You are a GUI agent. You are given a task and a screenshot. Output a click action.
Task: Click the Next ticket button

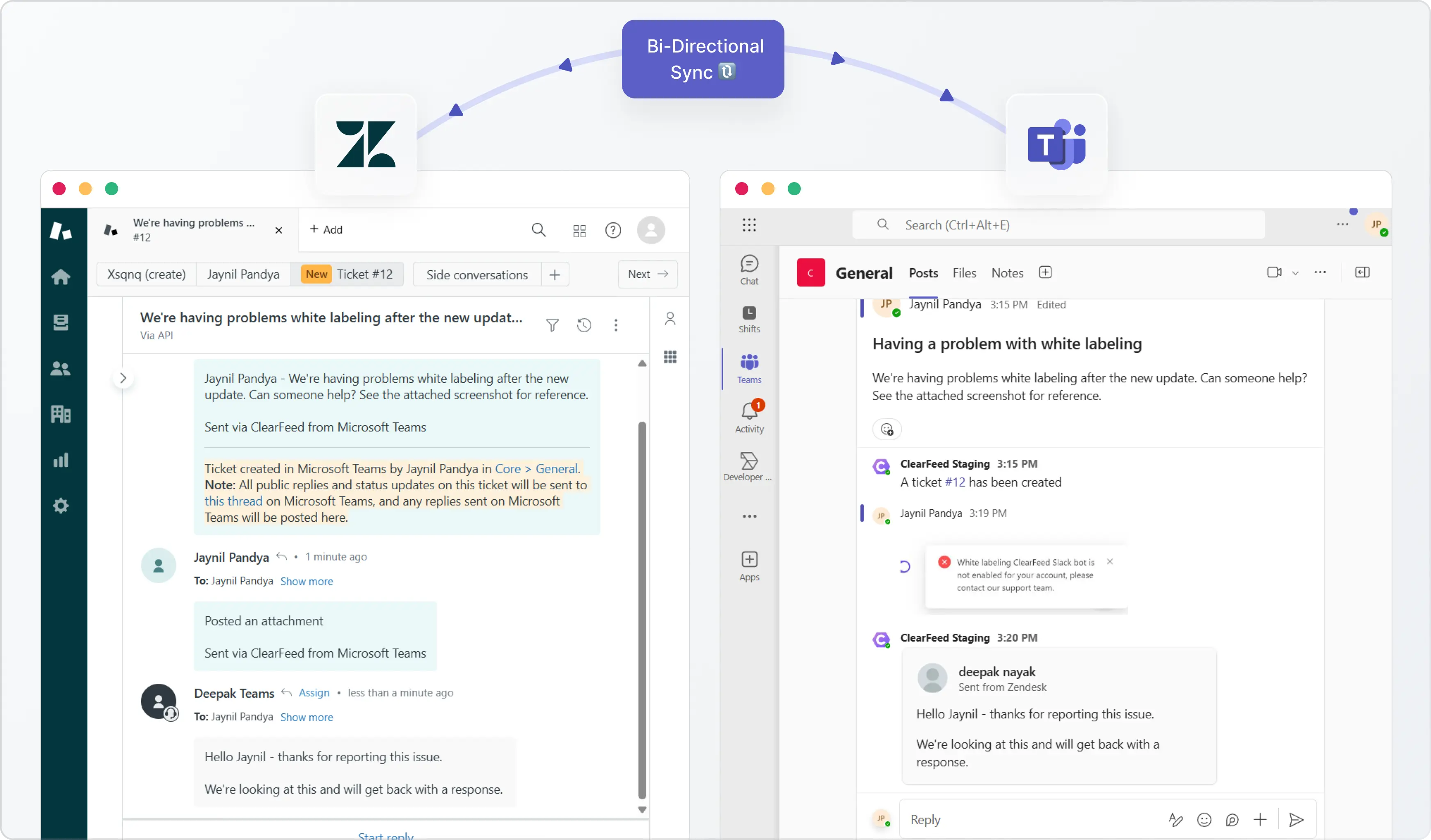pyautogui.click(x=647, y=274)
